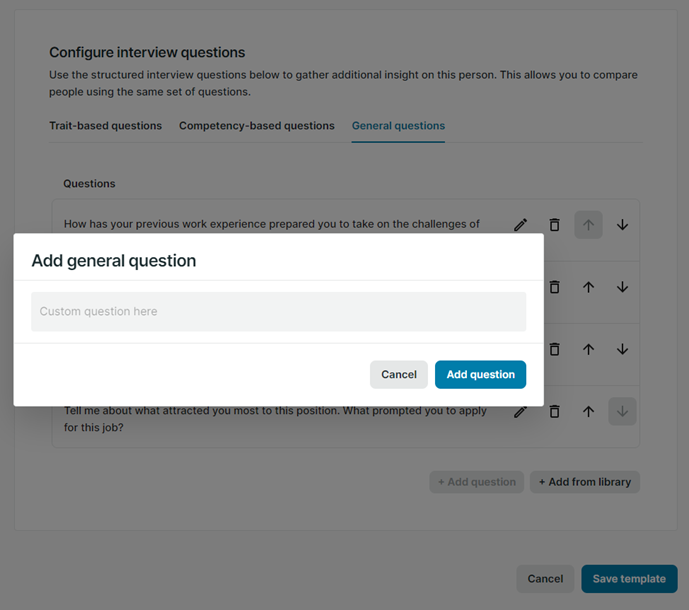Select the General questions tab
This screenshot has height=610, width=689.
[x=398, y=126]
